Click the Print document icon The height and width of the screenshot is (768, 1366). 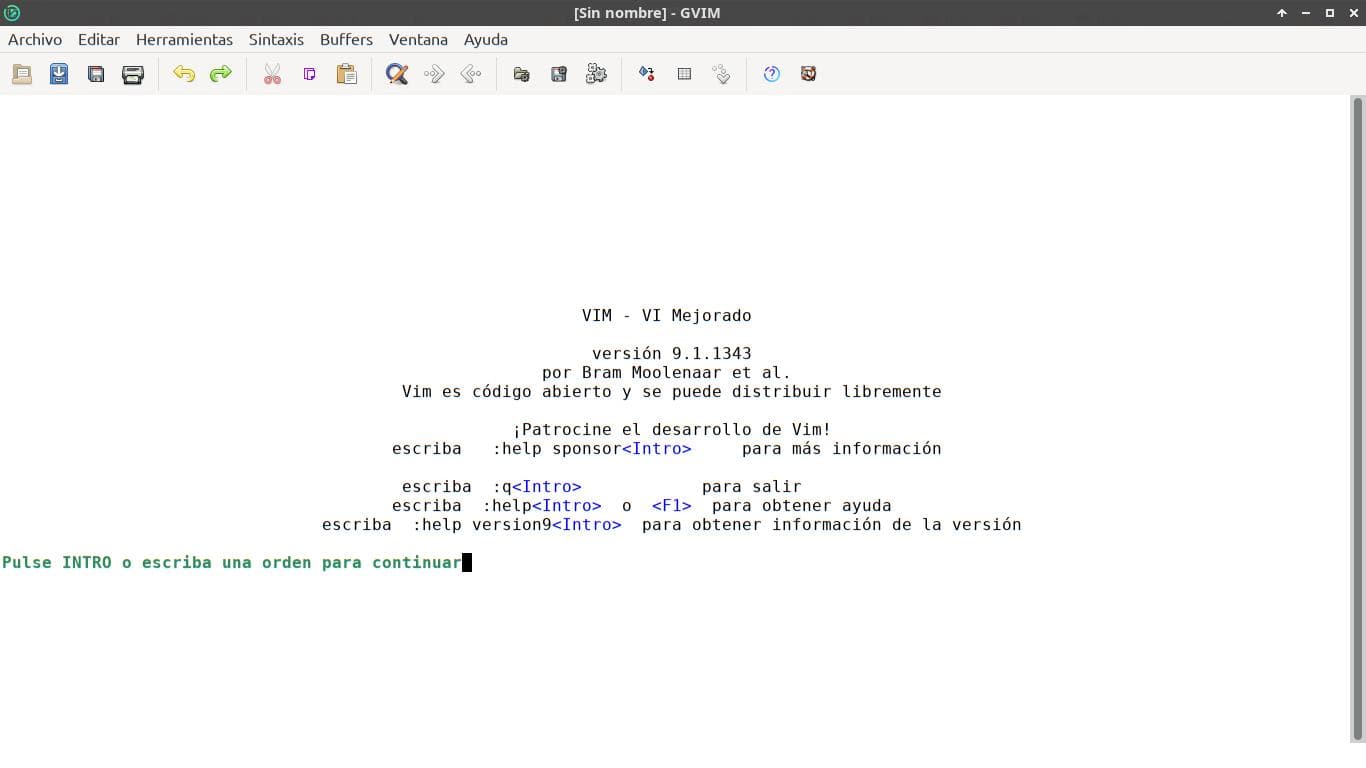click(133, 73)
